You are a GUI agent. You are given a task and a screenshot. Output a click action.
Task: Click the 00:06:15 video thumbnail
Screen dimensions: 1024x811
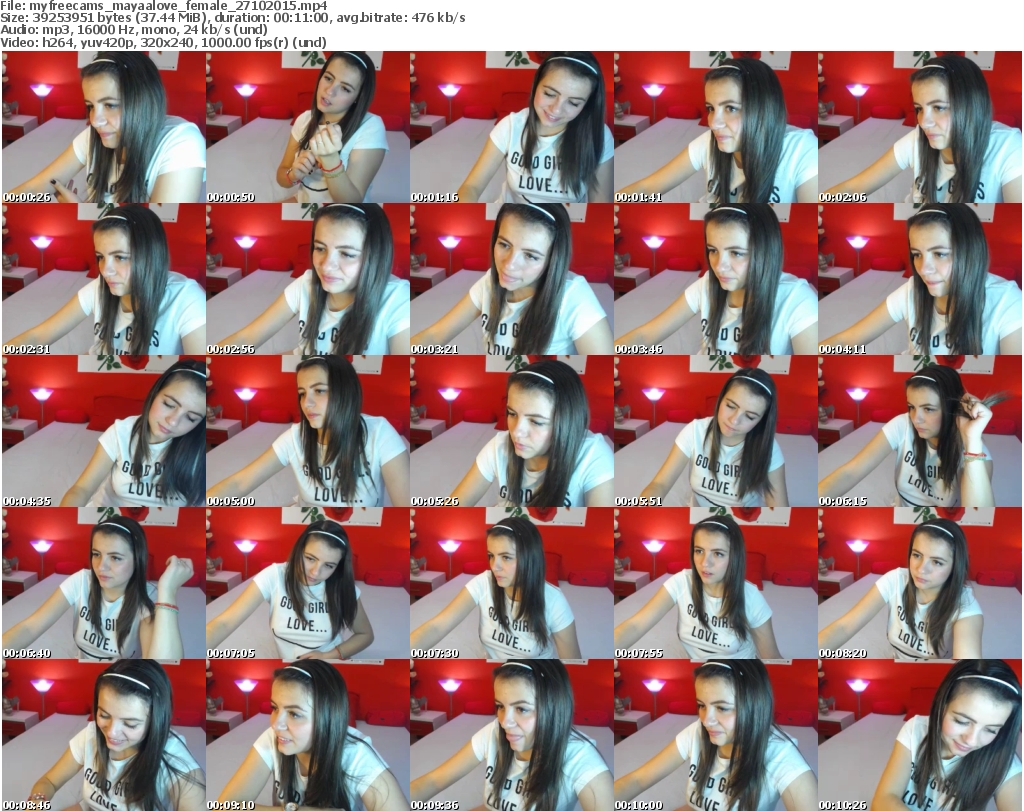click(920, 432)
